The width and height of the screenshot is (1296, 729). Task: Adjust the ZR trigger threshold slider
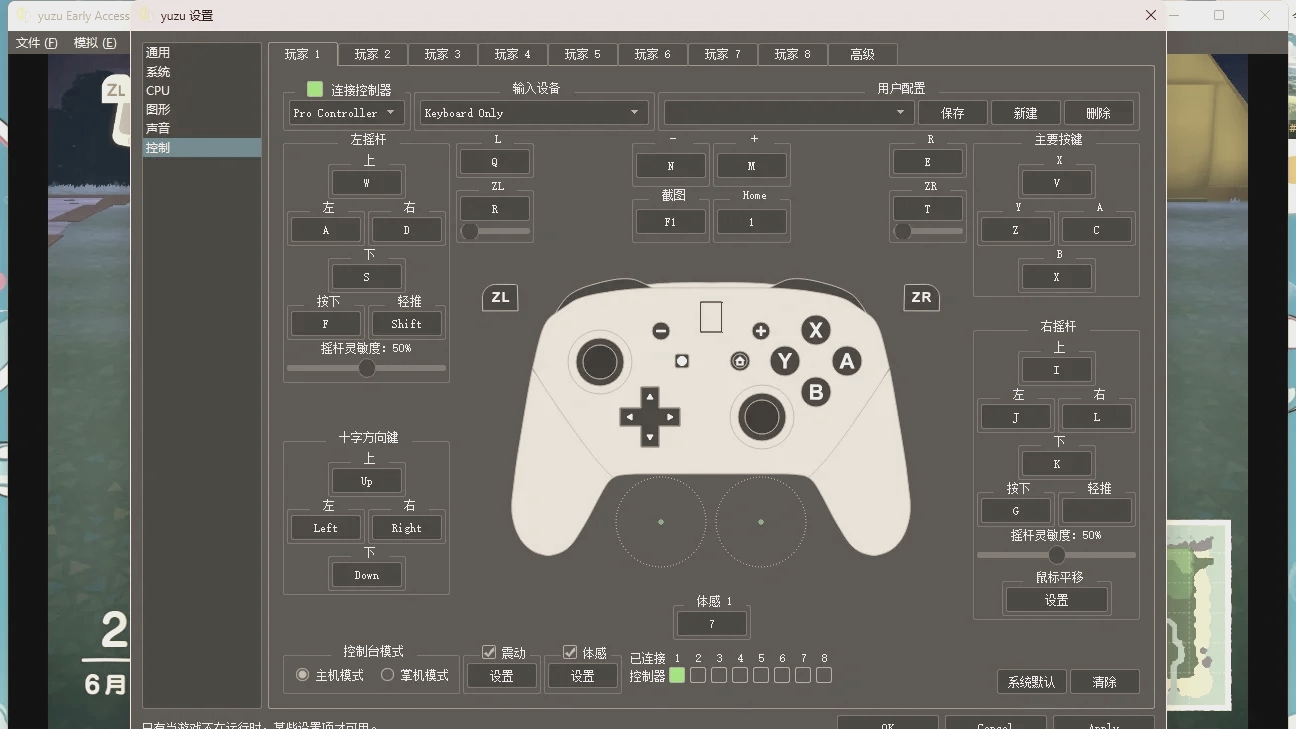coord(928,231)
